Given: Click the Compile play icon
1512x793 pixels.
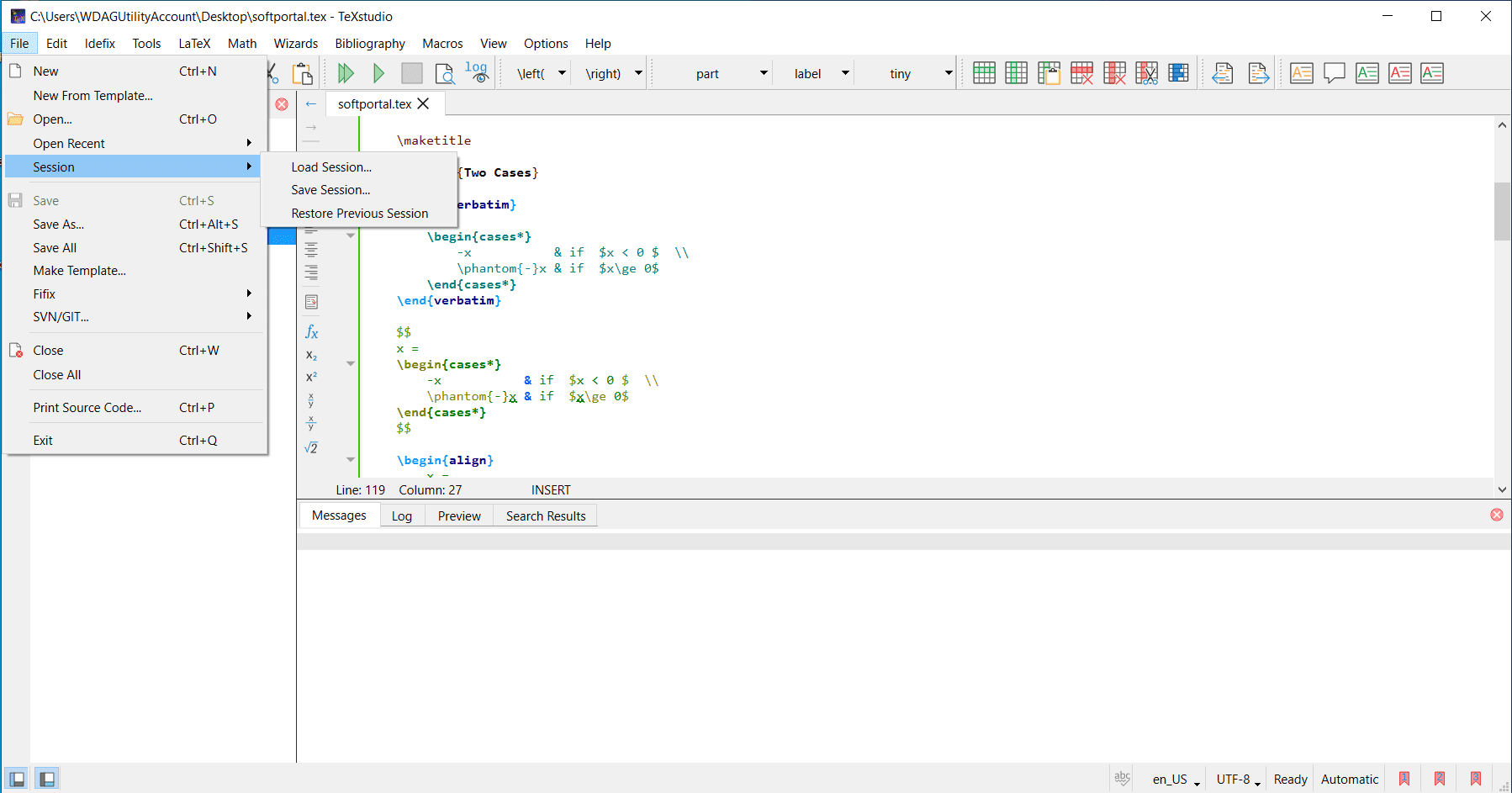Looking at the screenshot, I should [x=378, y=73].
